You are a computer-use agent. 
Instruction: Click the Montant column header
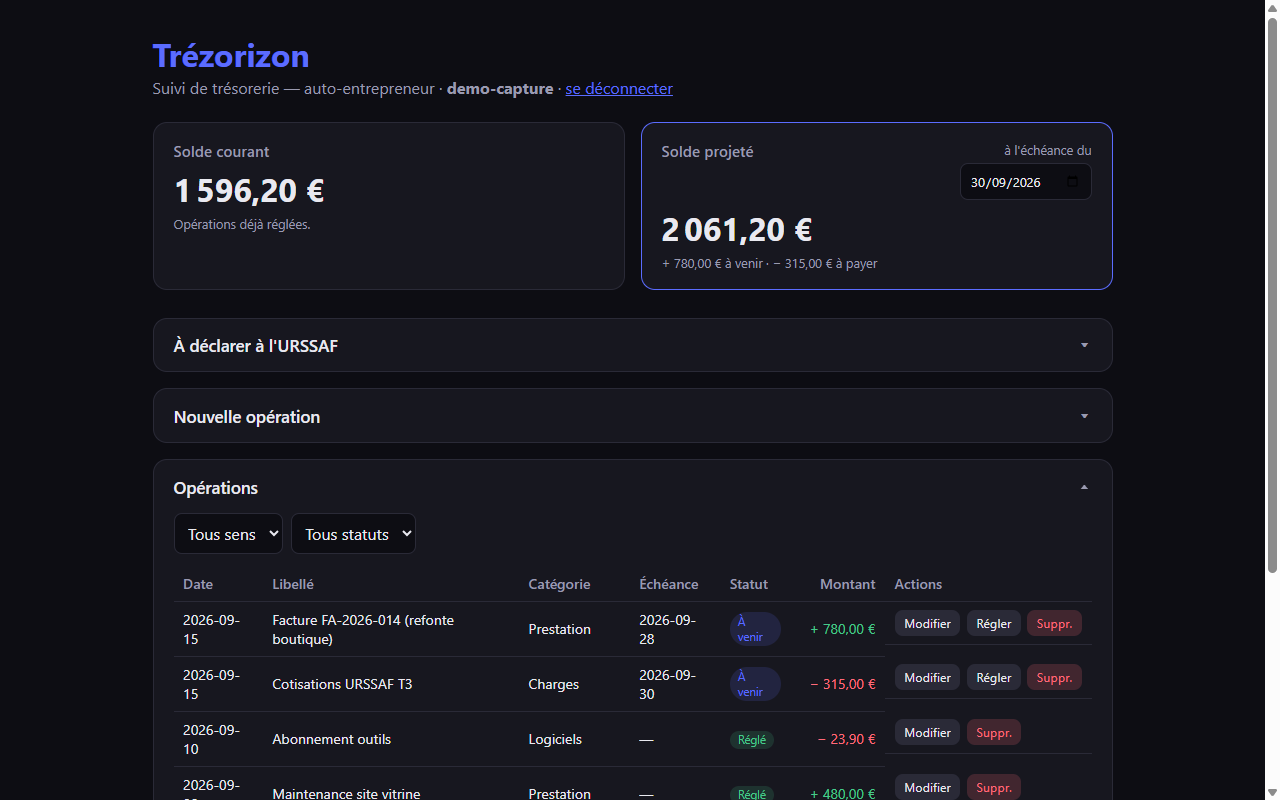point(847,584)
